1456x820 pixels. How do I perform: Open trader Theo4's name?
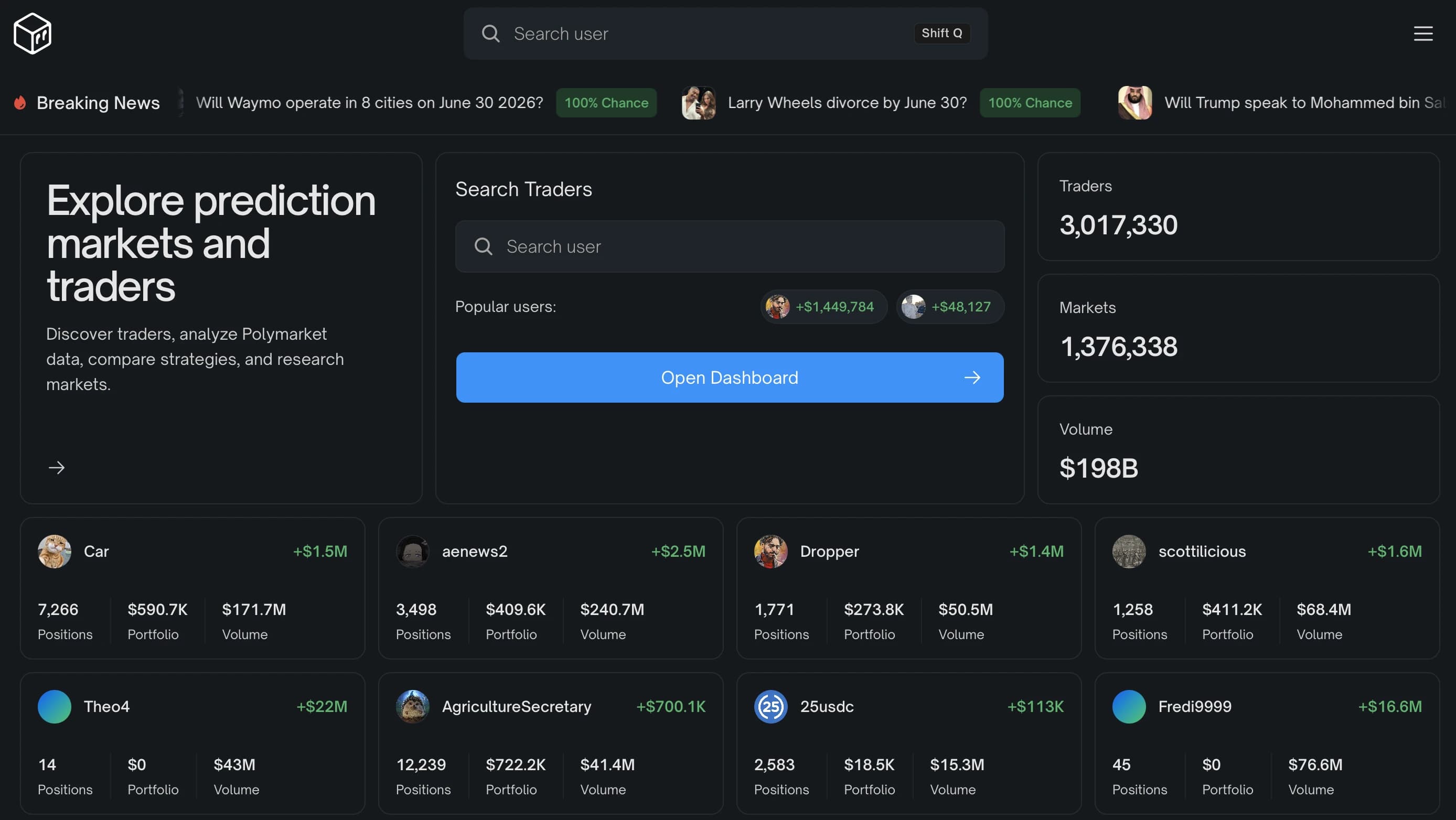point(106,706)
